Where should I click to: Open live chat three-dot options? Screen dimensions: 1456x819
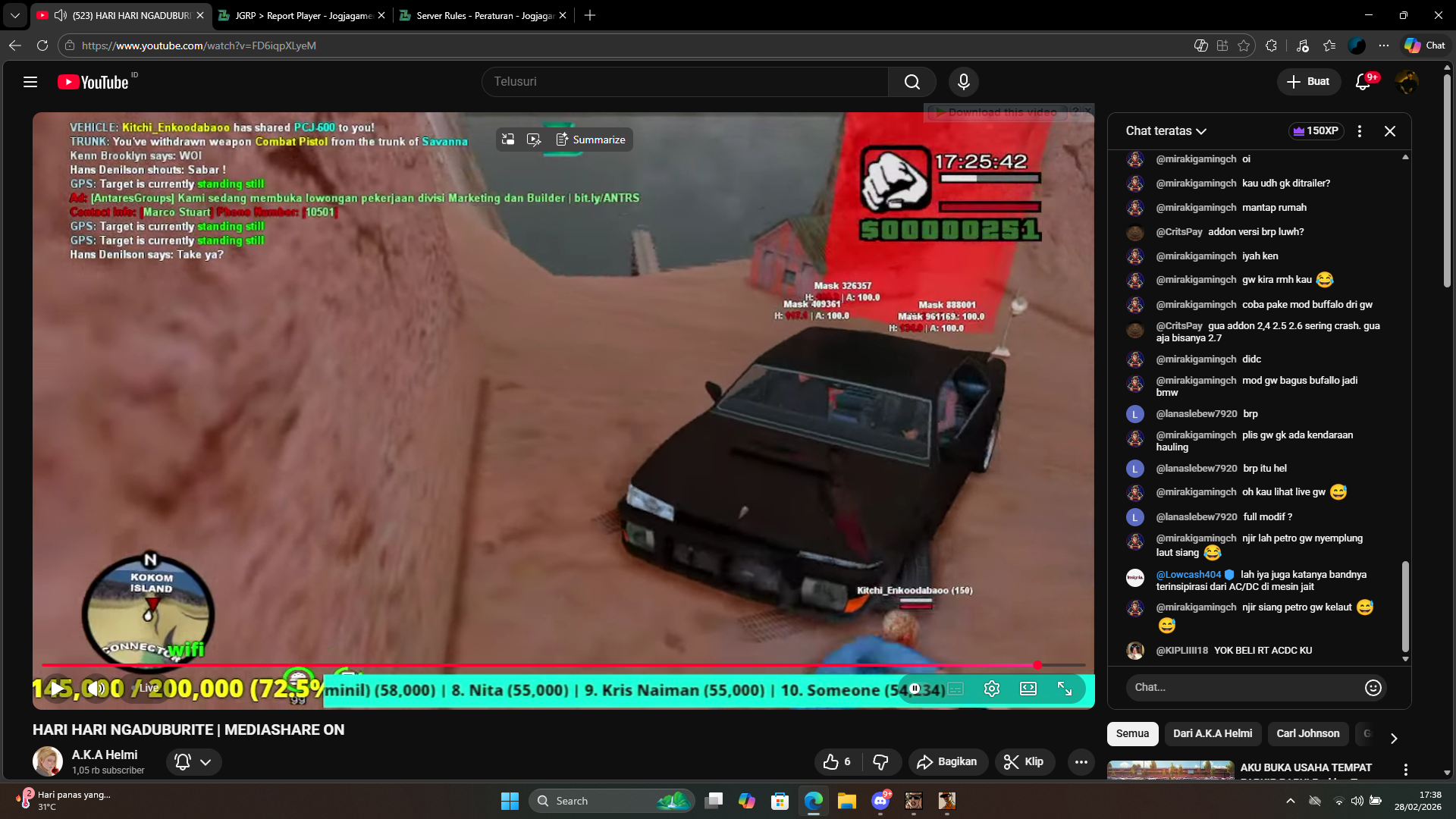pos(1360,131)
